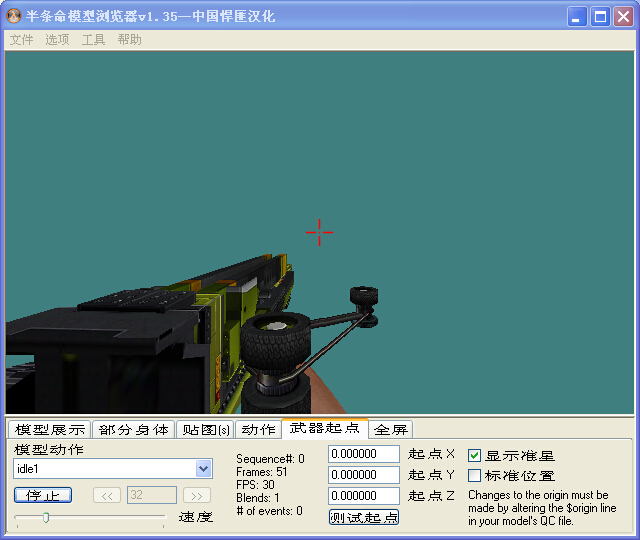The height and width of the screenshot is (540, 640).
Task: Switch to the 贴图[s] tab
Action: coord(206,429)
